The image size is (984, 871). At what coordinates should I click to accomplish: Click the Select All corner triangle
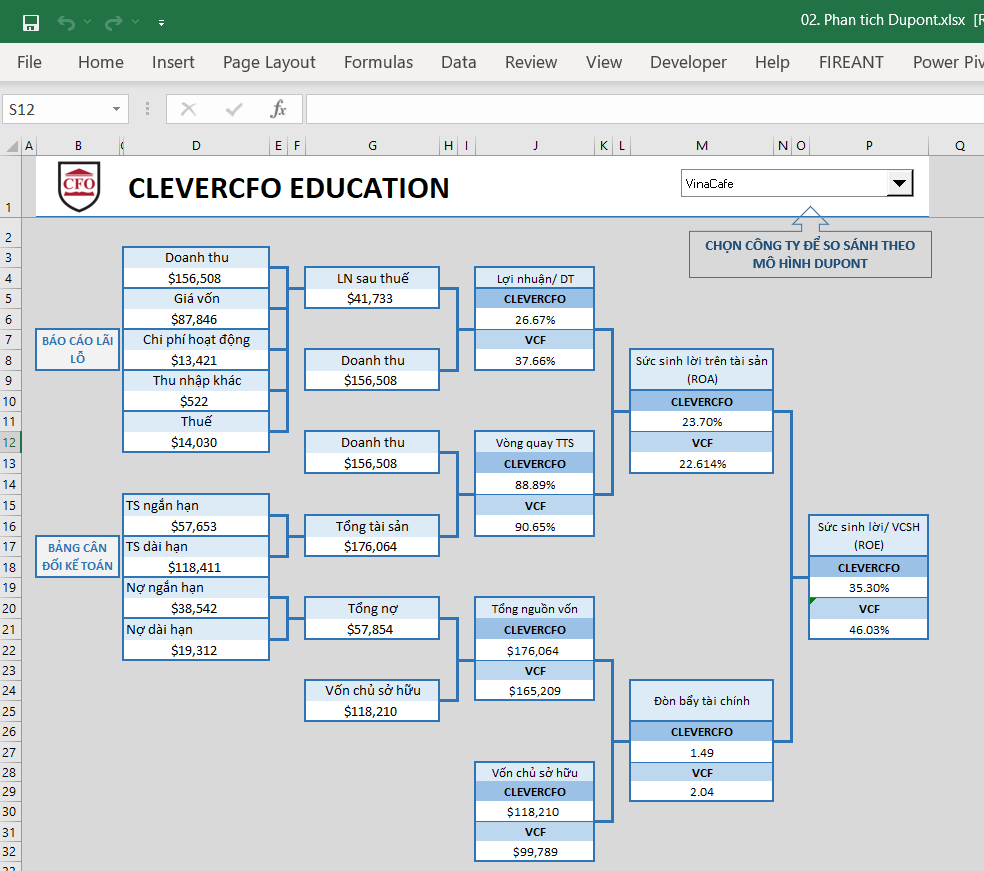[12, 146]
